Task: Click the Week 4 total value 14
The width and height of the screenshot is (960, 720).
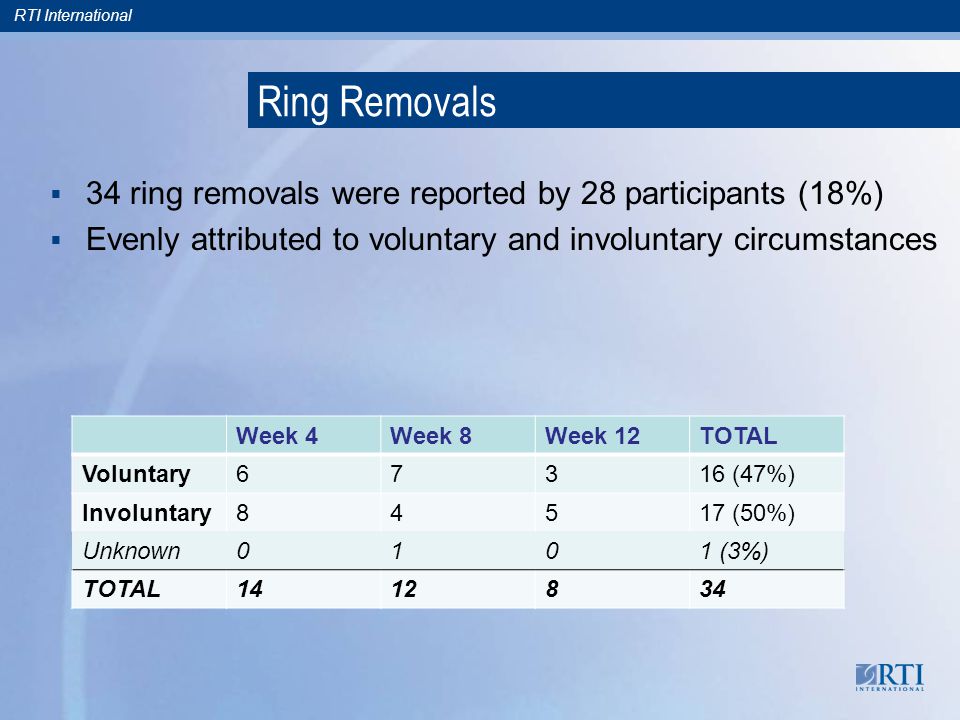Action: (x=250, y=589)
